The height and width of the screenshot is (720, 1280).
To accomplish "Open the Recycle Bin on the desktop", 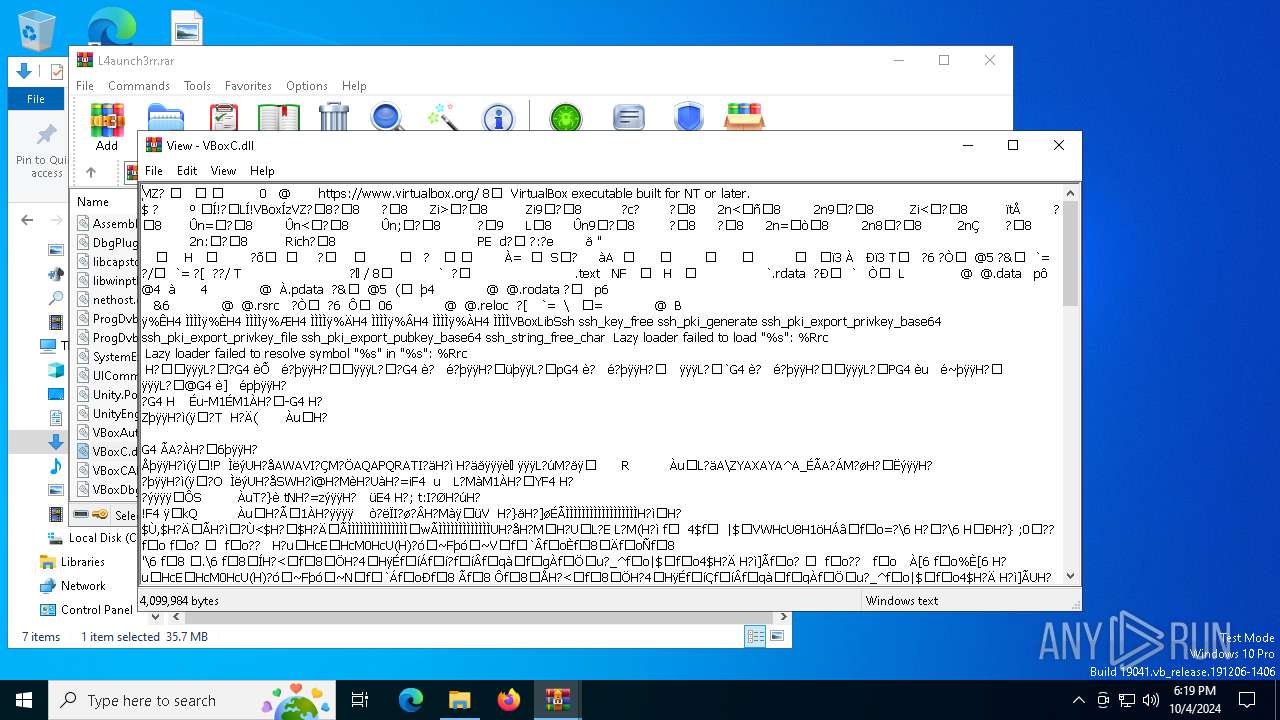I will [x=37, y=30].
